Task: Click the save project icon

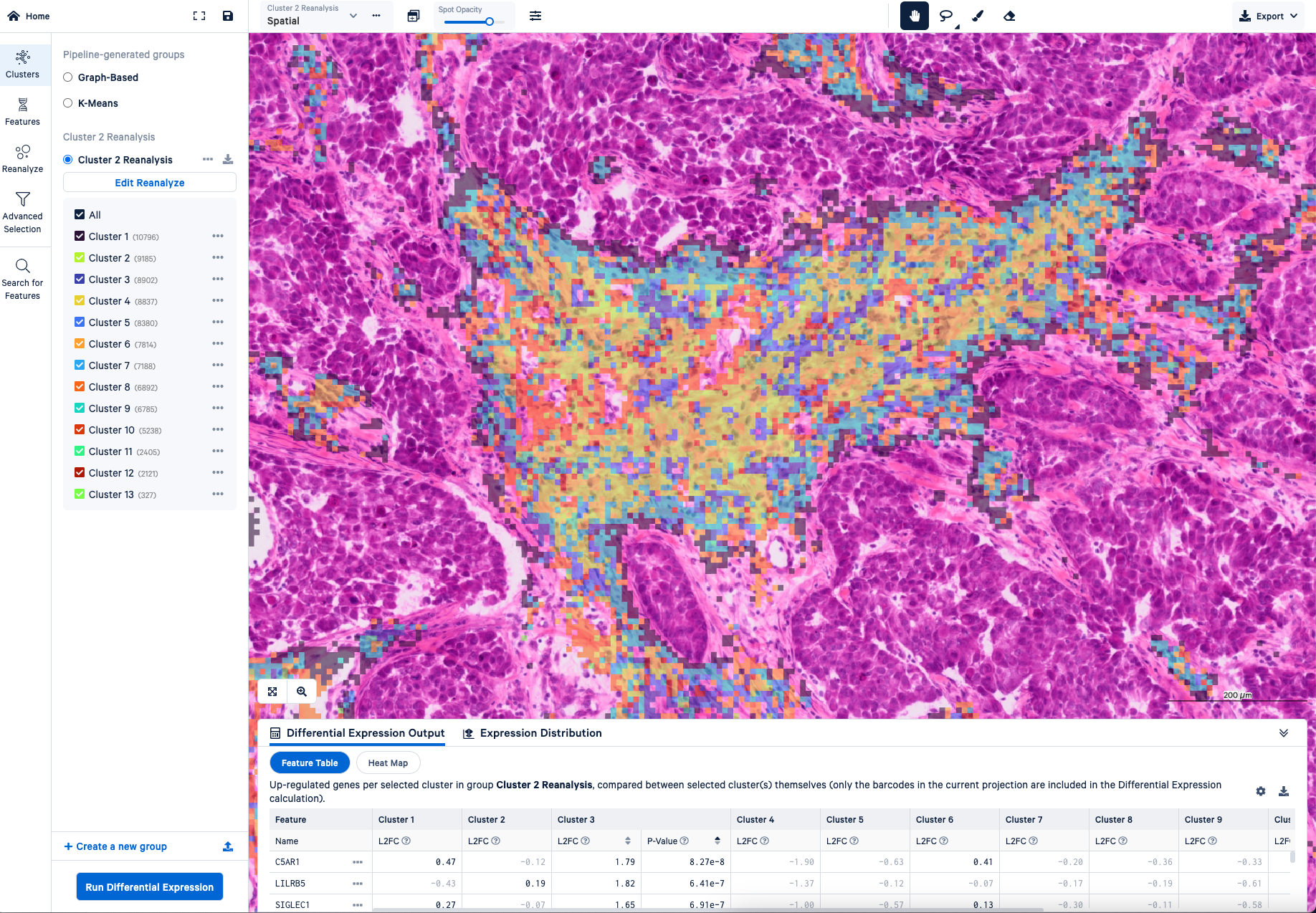Action: coord(228,15)
